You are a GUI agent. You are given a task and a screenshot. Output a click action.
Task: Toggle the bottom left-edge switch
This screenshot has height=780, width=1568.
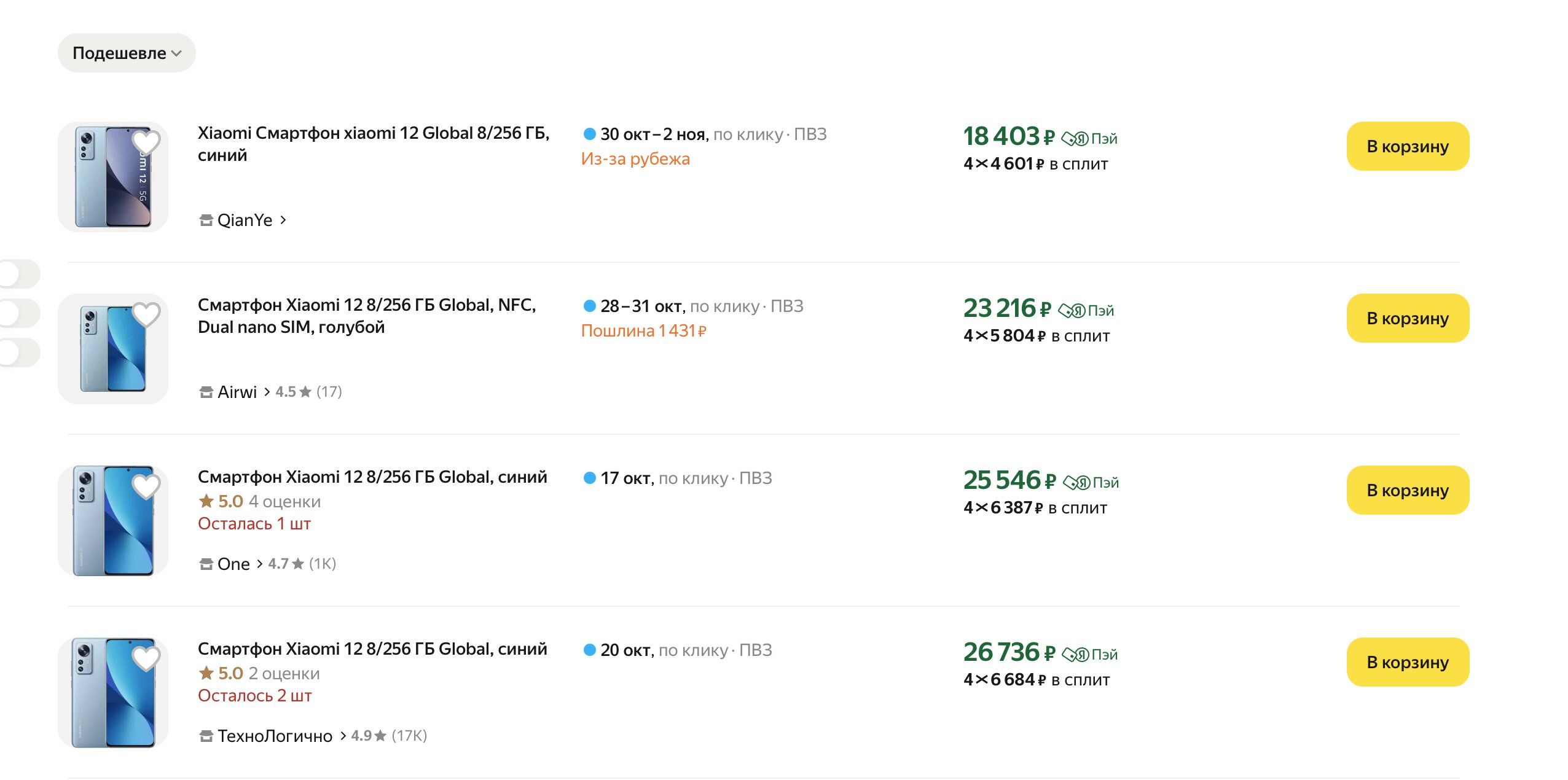[x=18, y=353]
